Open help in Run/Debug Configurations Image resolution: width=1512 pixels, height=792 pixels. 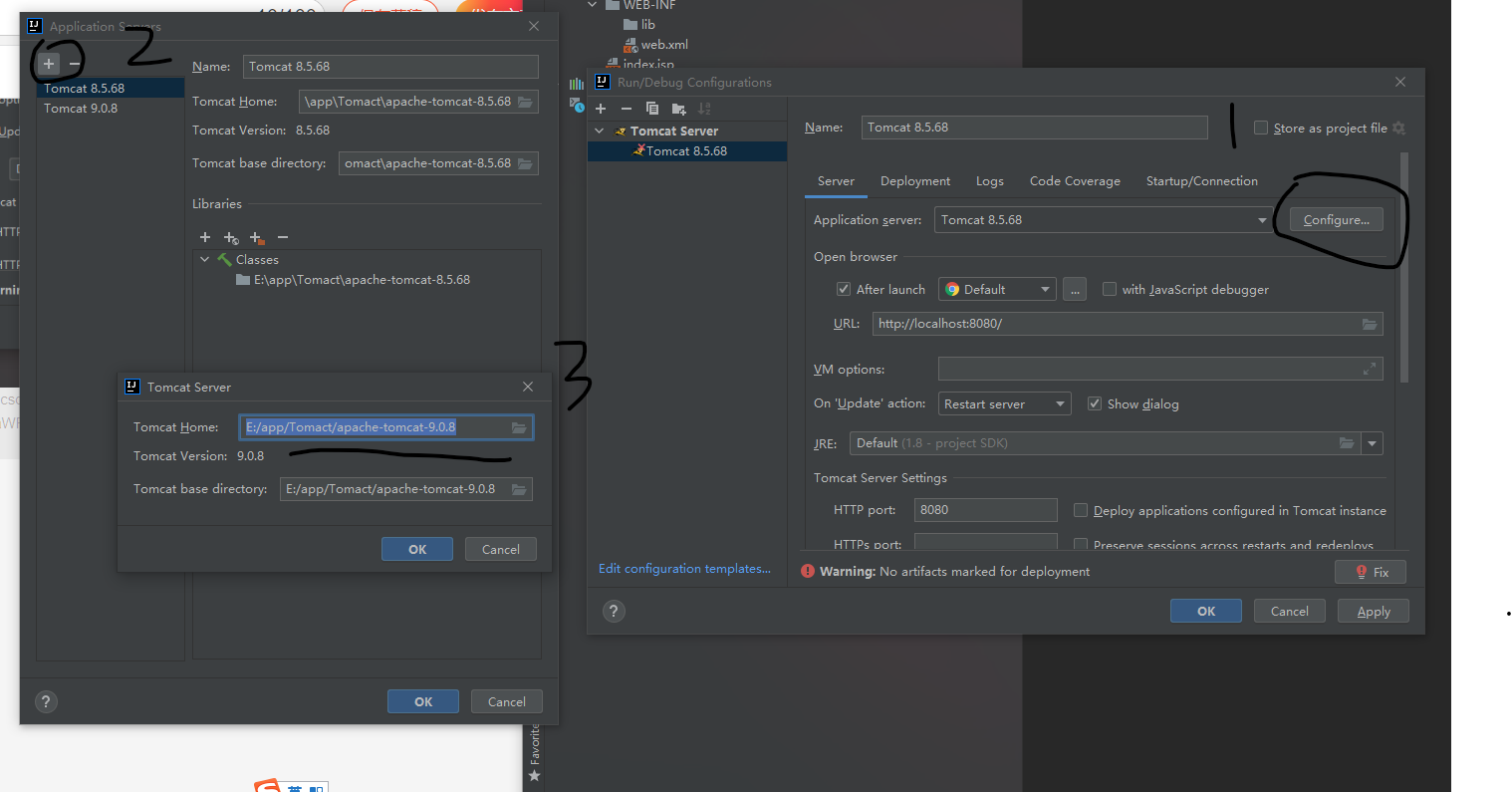tap(614, 611)
